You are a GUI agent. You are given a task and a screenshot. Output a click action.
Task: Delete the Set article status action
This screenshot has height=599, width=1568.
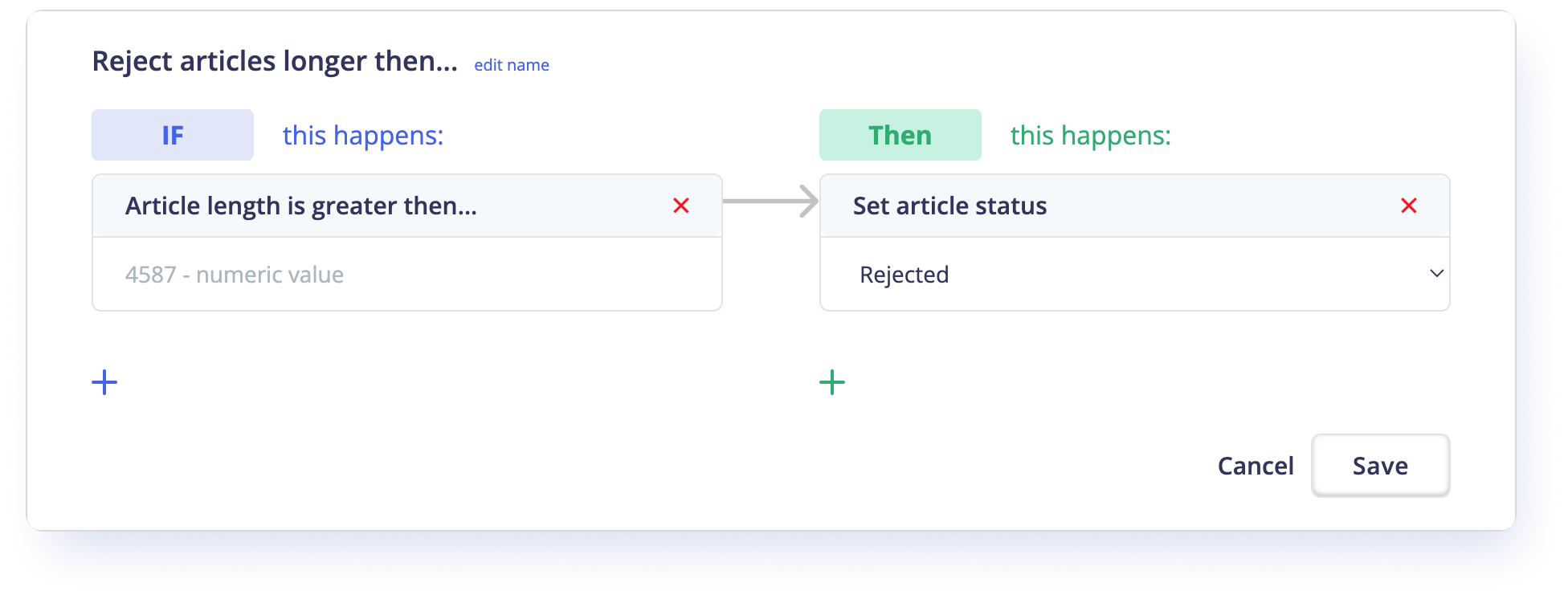pos(1408,206)
